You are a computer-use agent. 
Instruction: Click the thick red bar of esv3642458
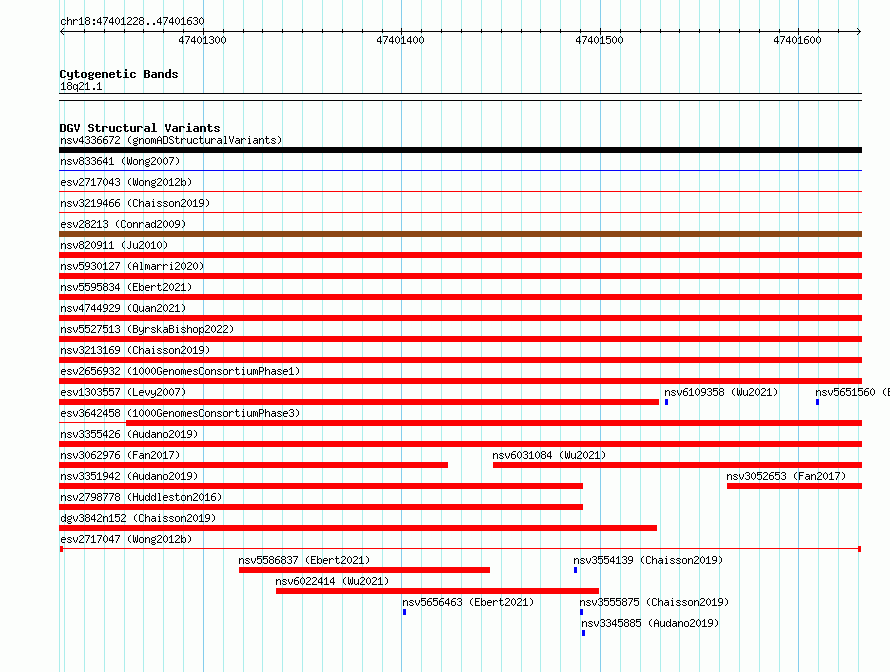494,423
